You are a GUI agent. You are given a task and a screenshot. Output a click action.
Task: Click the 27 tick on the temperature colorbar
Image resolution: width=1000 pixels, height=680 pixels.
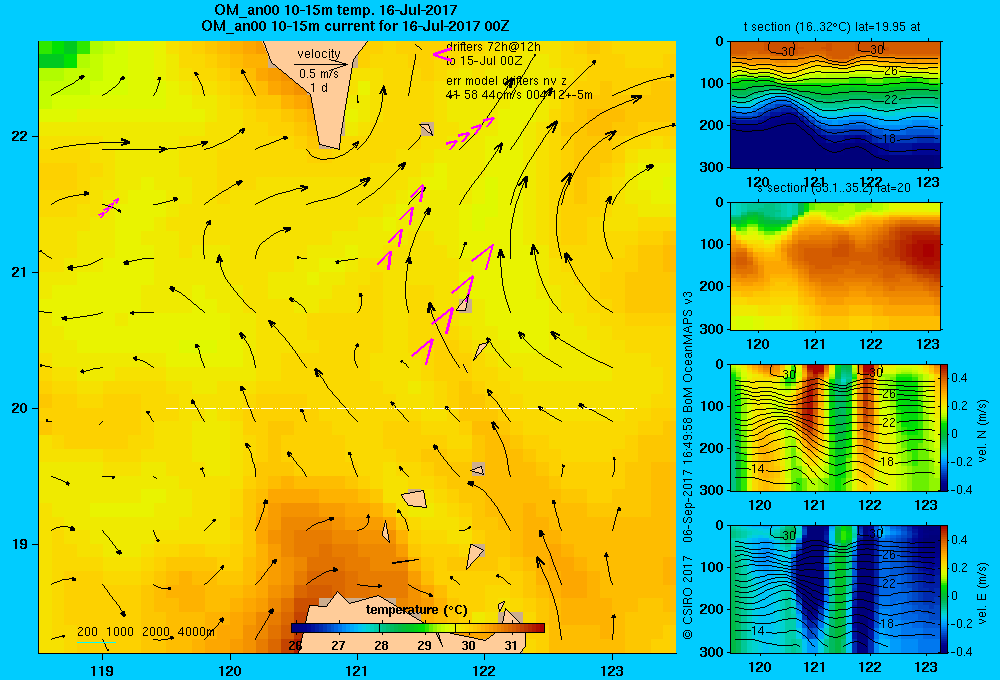(x=338, y=646)
